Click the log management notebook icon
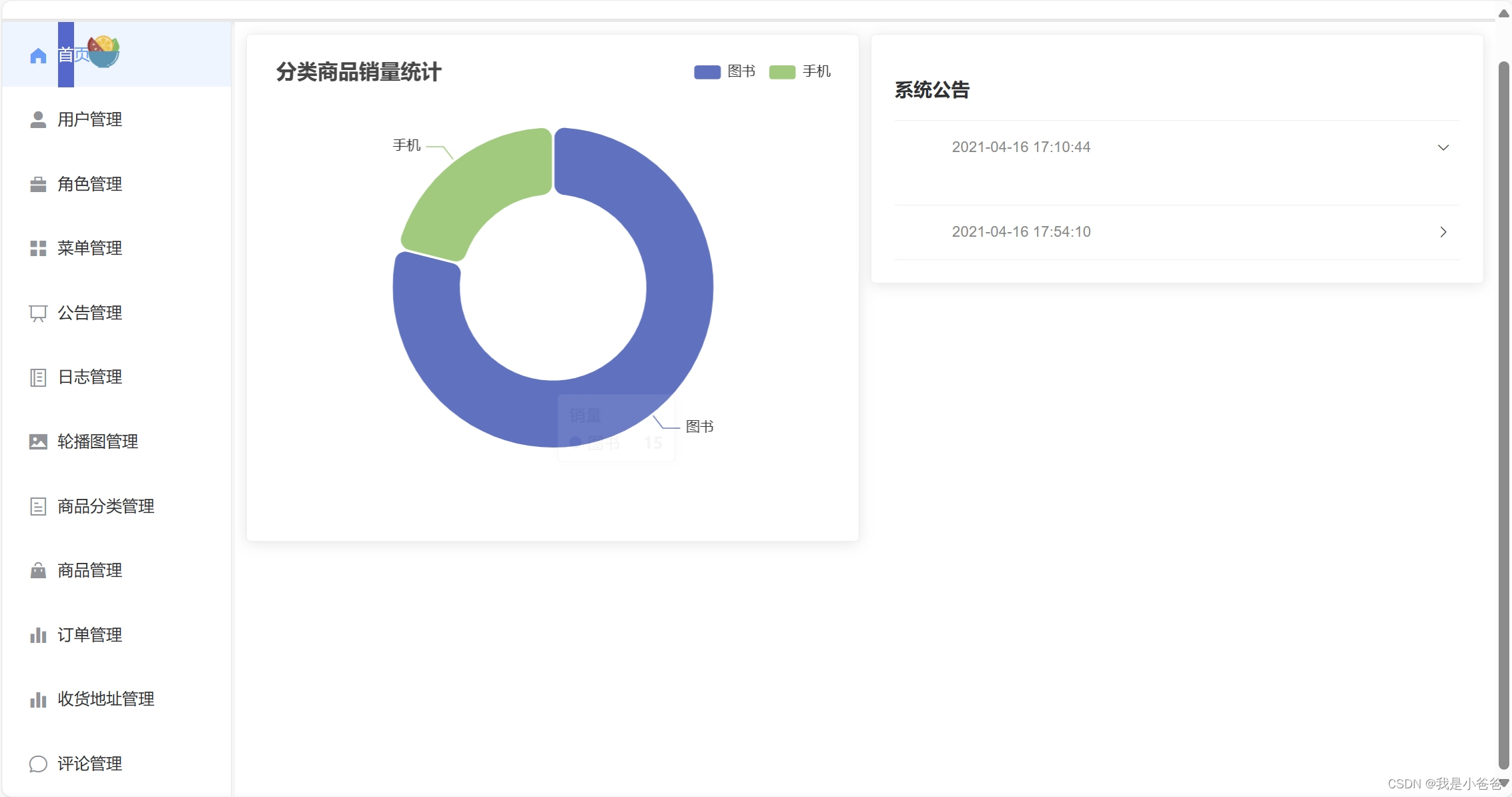1512x797 pixels. coord(38,377)
